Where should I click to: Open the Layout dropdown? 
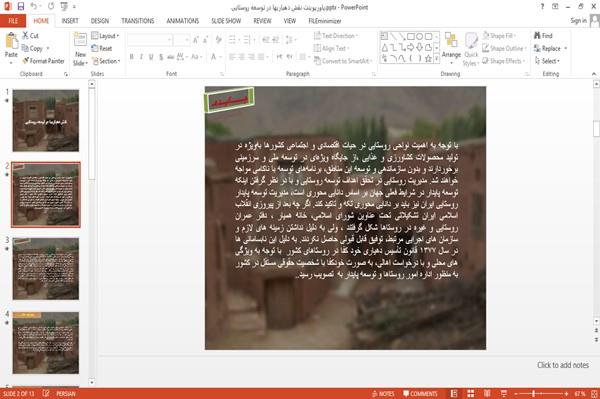105,36
